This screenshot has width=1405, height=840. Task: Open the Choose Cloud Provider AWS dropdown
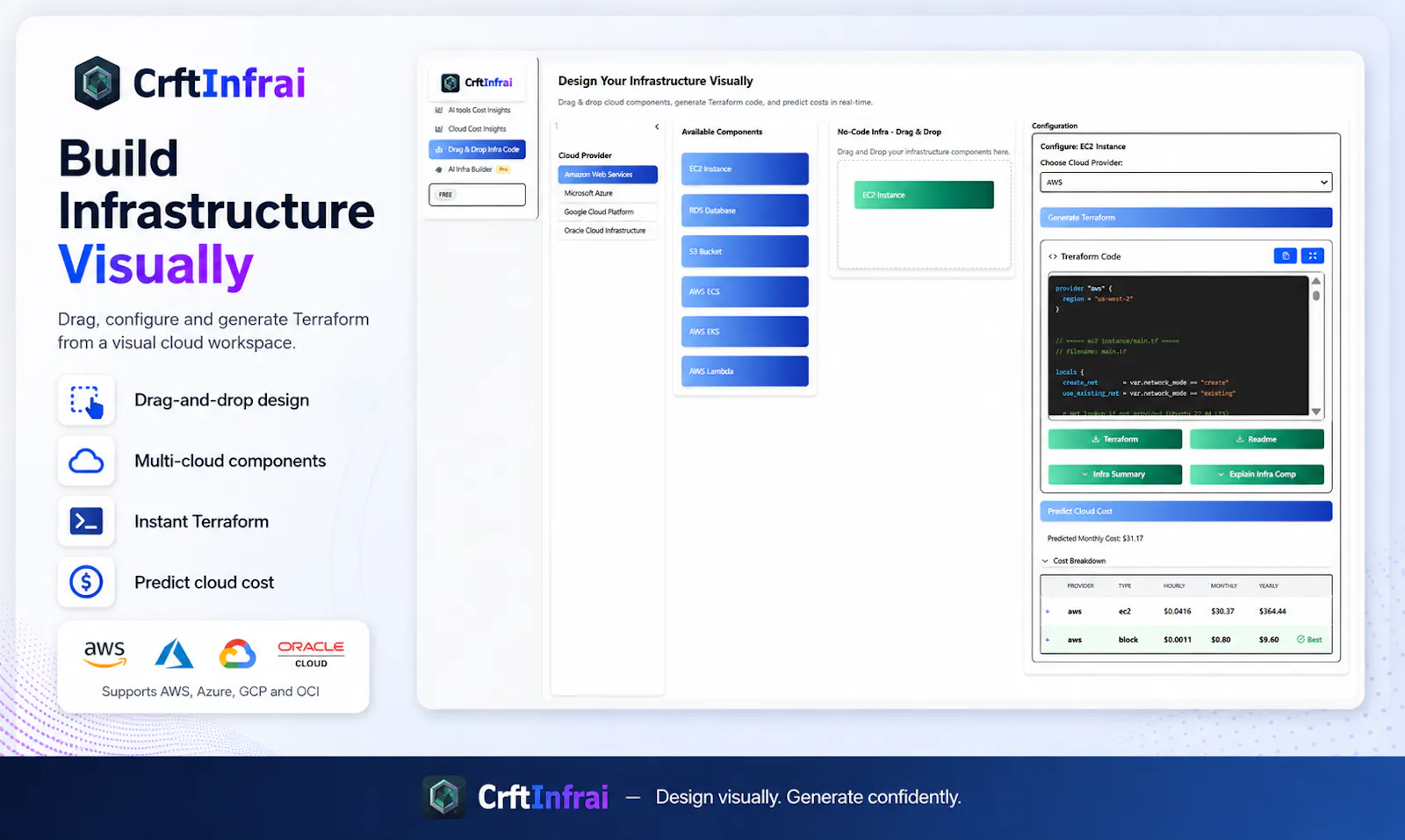pos(1185,183)
